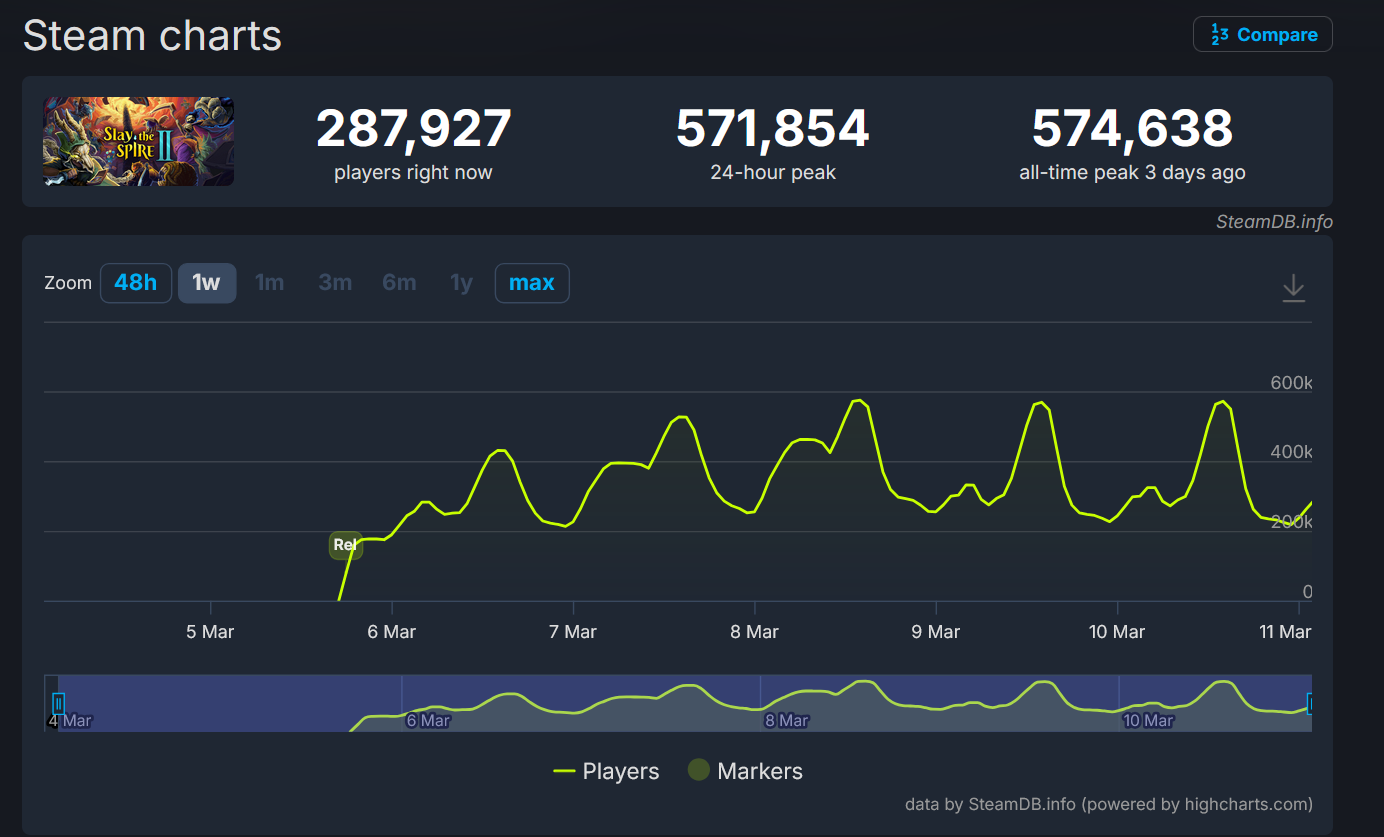The image size is (1384, 837).
Task: Select the 1y zoom range
Action: tap(461, 283)
